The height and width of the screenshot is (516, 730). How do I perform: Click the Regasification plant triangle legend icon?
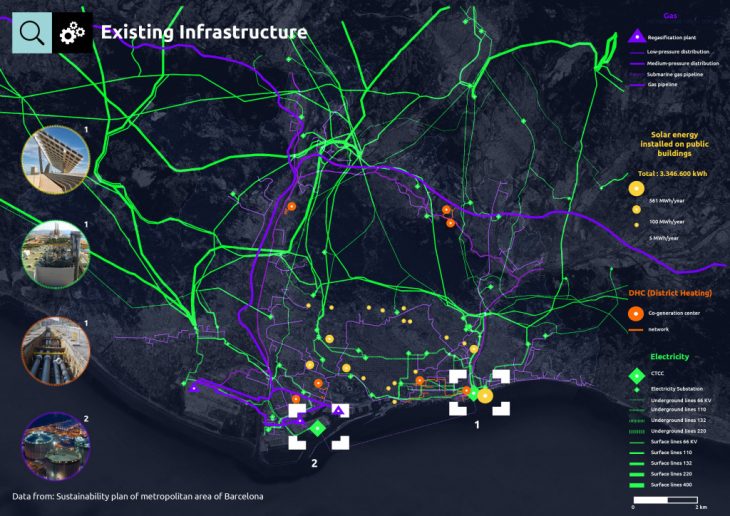(635, 36)
